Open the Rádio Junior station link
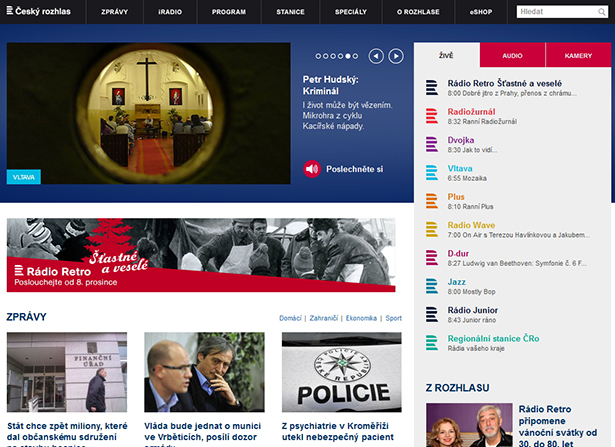Viewport: 615px width, 447px height. click(x=473, y=310)
